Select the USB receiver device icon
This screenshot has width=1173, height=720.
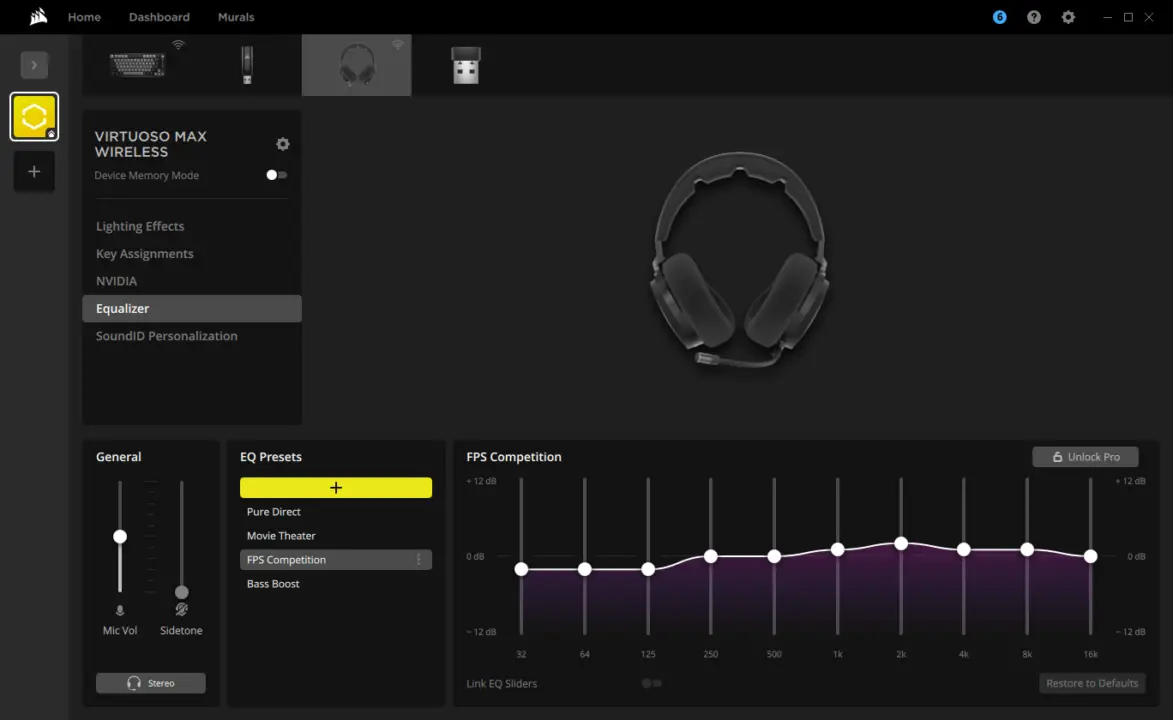[x=465, y=65]
